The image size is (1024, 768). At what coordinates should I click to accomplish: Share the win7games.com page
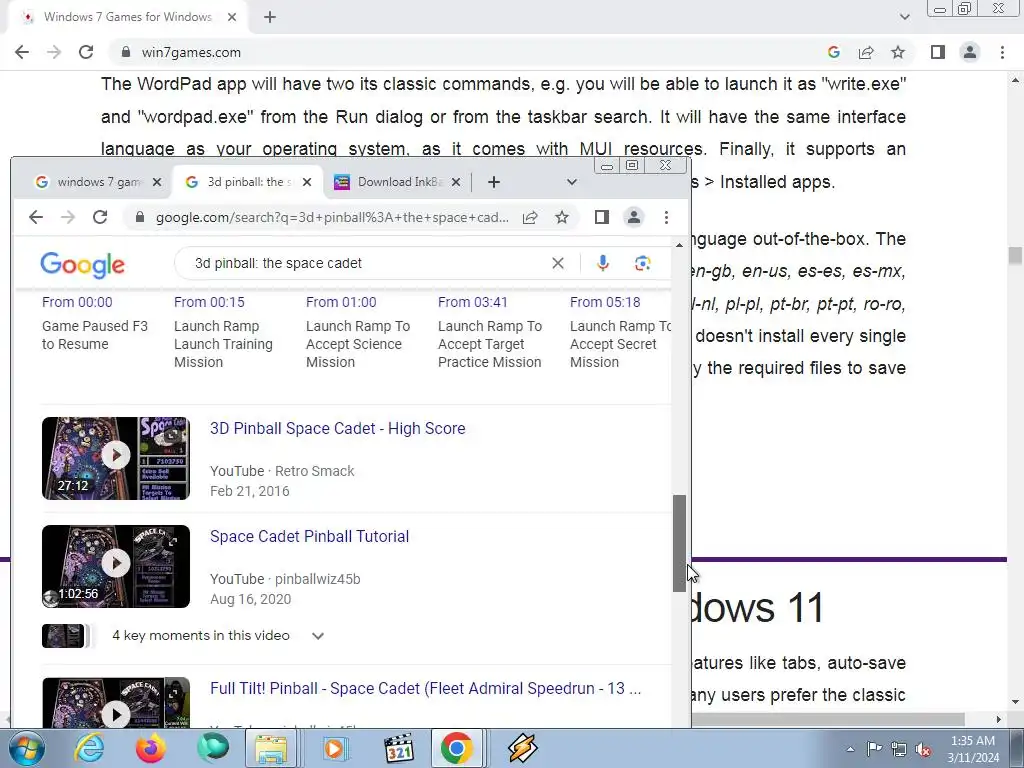(866, 52)
